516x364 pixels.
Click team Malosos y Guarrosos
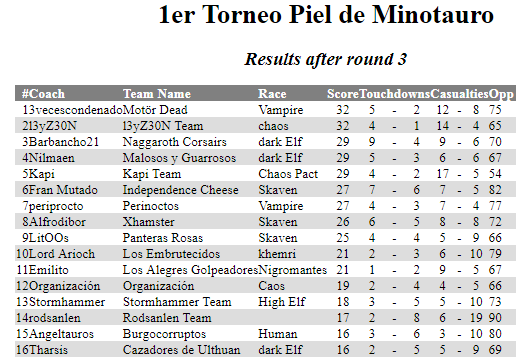pyautogui.click(x=179, y=158)
